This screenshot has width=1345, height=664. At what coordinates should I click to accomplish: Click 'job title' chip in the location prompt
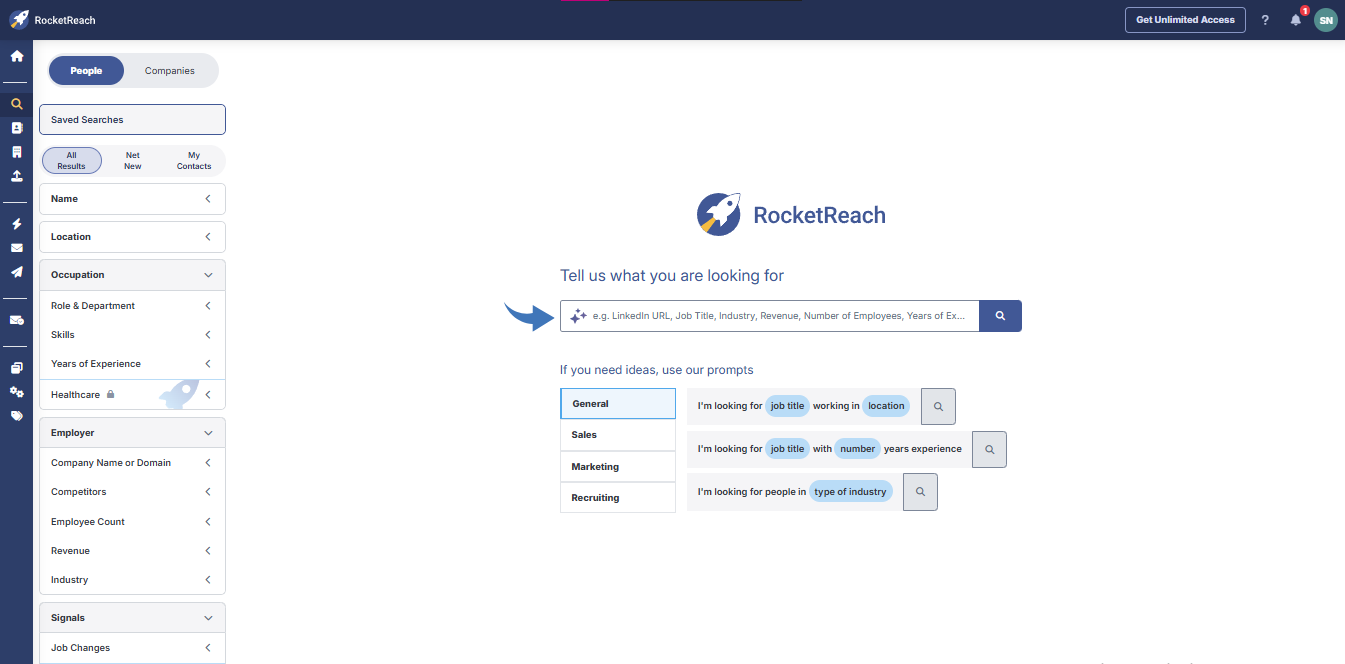coord(787,406)
